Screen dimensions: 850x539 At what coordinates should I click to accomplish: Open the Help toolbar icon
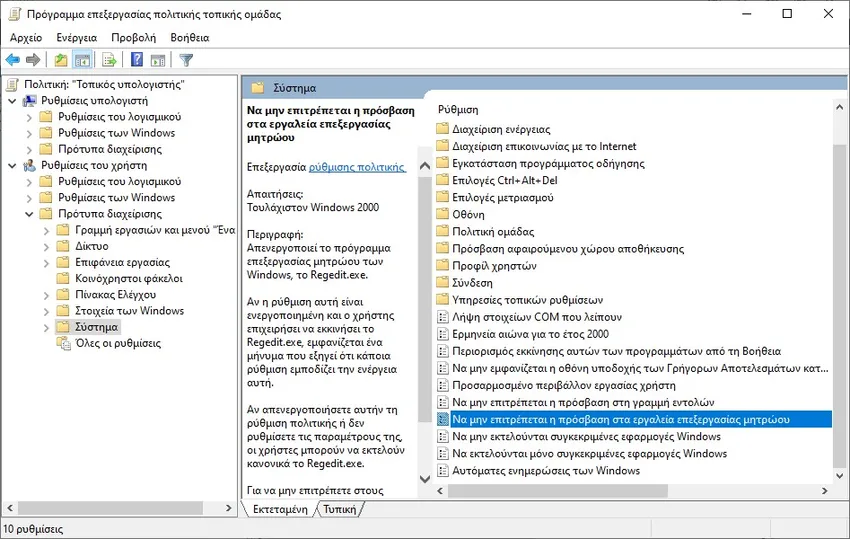(137, 60)
